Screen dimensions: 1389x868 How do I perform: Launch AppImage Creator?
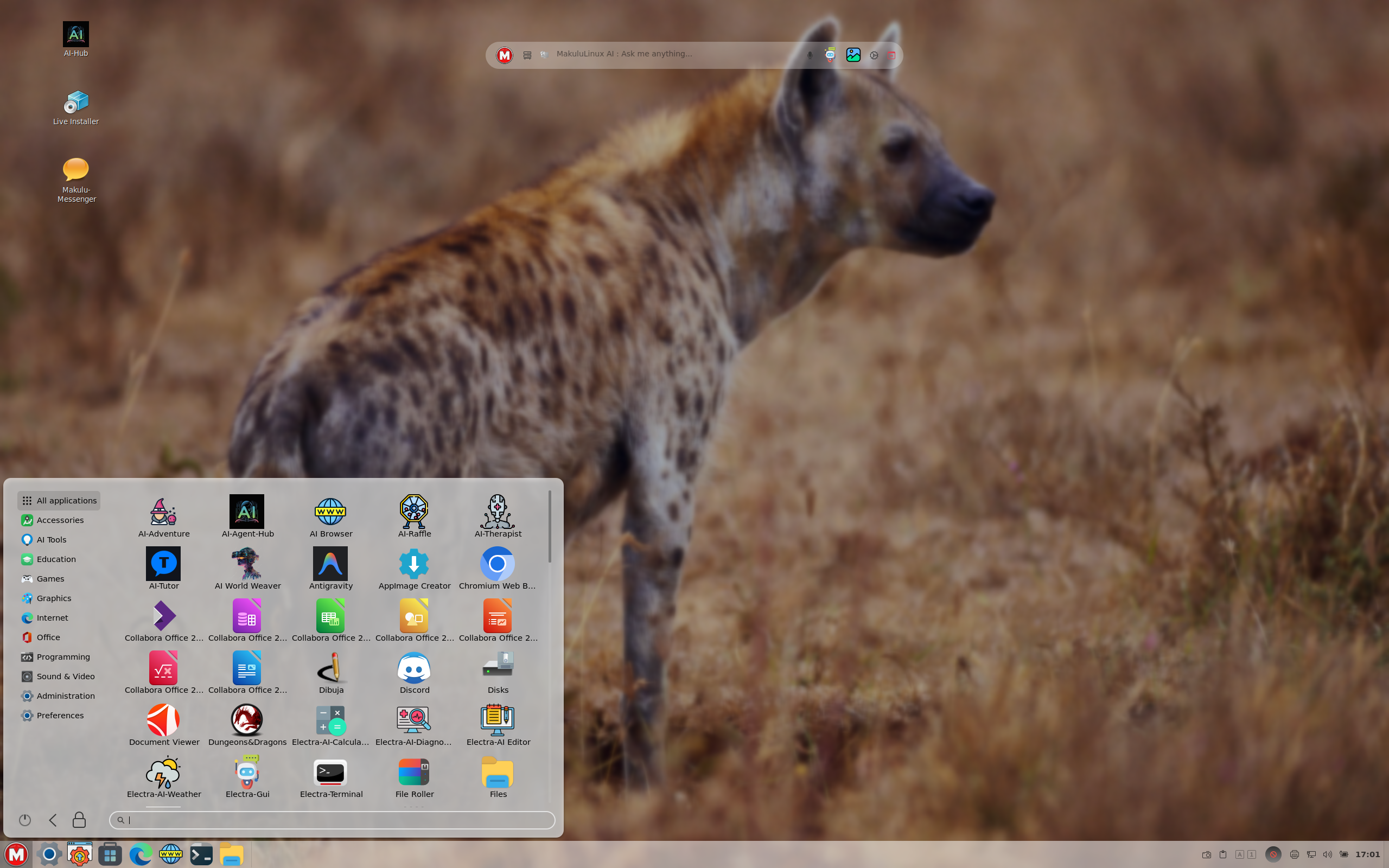click(x=415, y=569)
